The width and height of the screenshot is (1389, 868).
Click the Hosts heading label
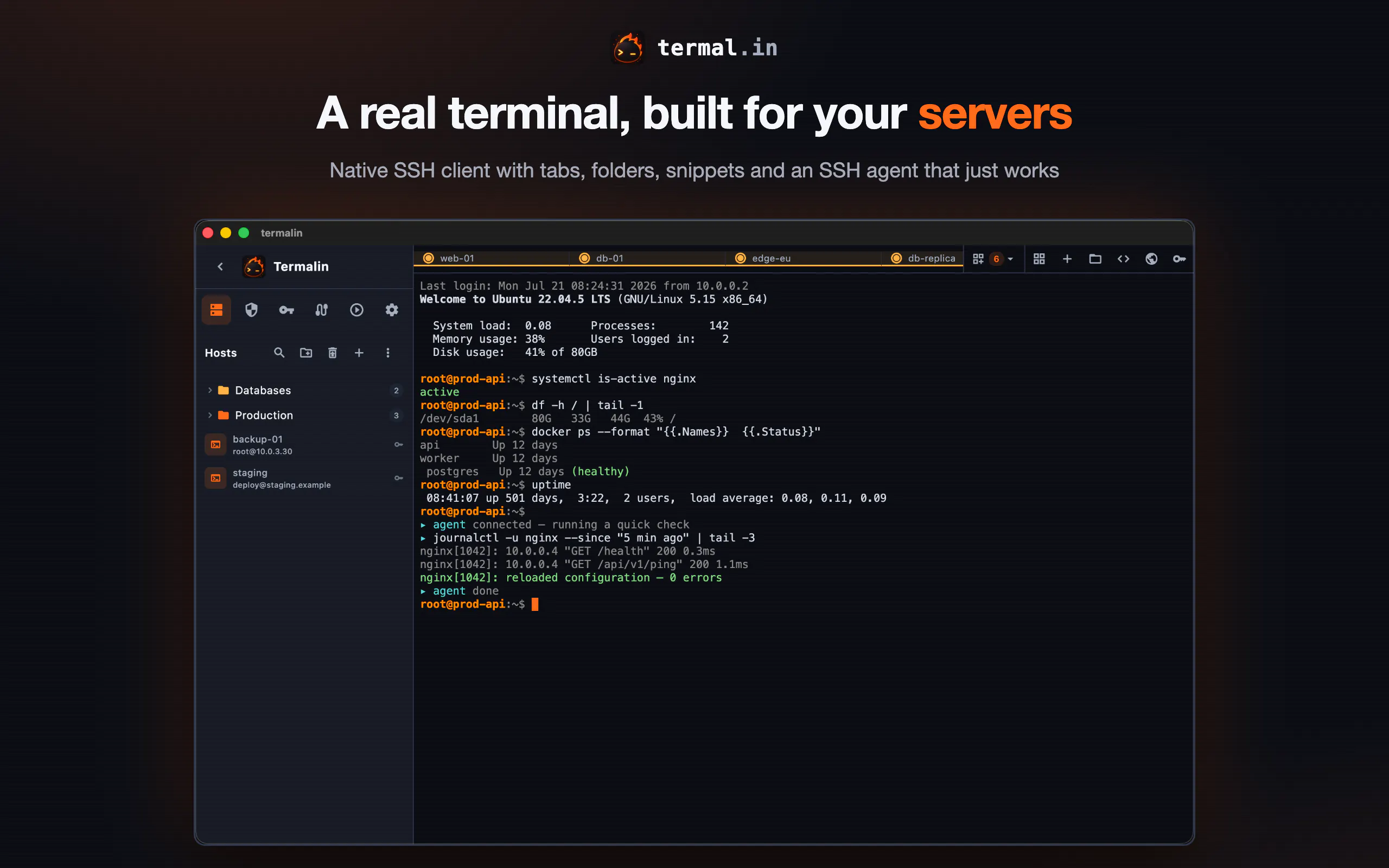pos(221,353)
